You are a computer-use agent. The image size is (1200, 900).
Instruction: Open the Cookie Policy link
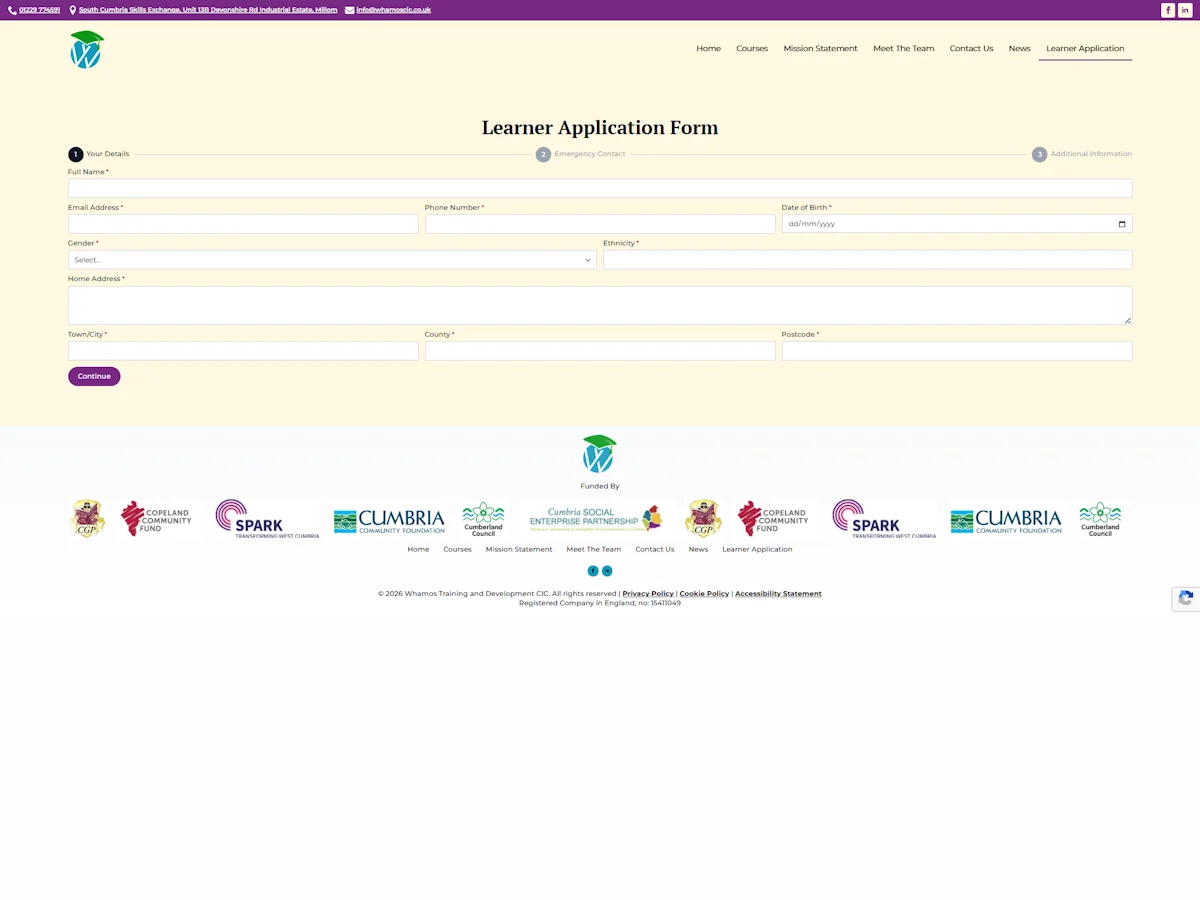point(704,593)
